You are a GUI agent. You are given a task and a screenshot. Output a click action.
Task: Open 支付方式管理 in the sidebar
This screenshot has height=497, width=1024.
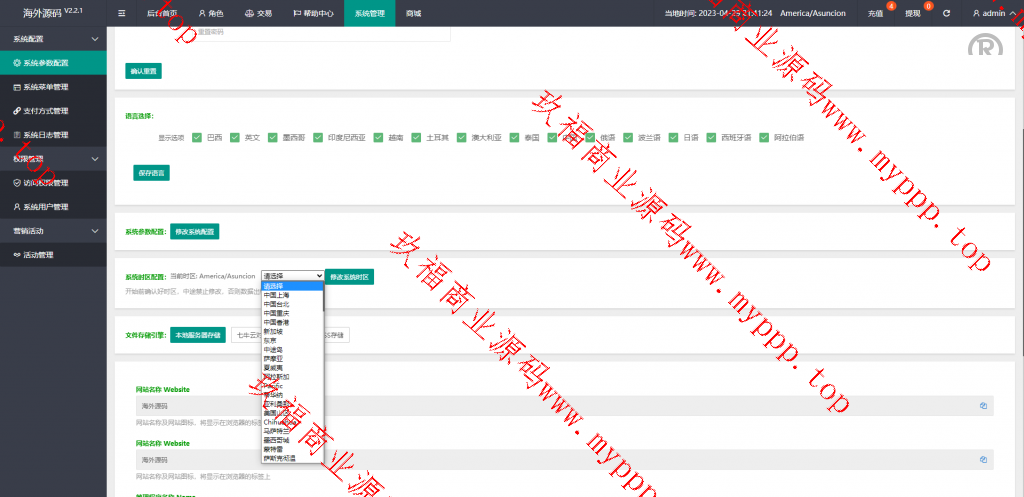click(x=45, y=111)
